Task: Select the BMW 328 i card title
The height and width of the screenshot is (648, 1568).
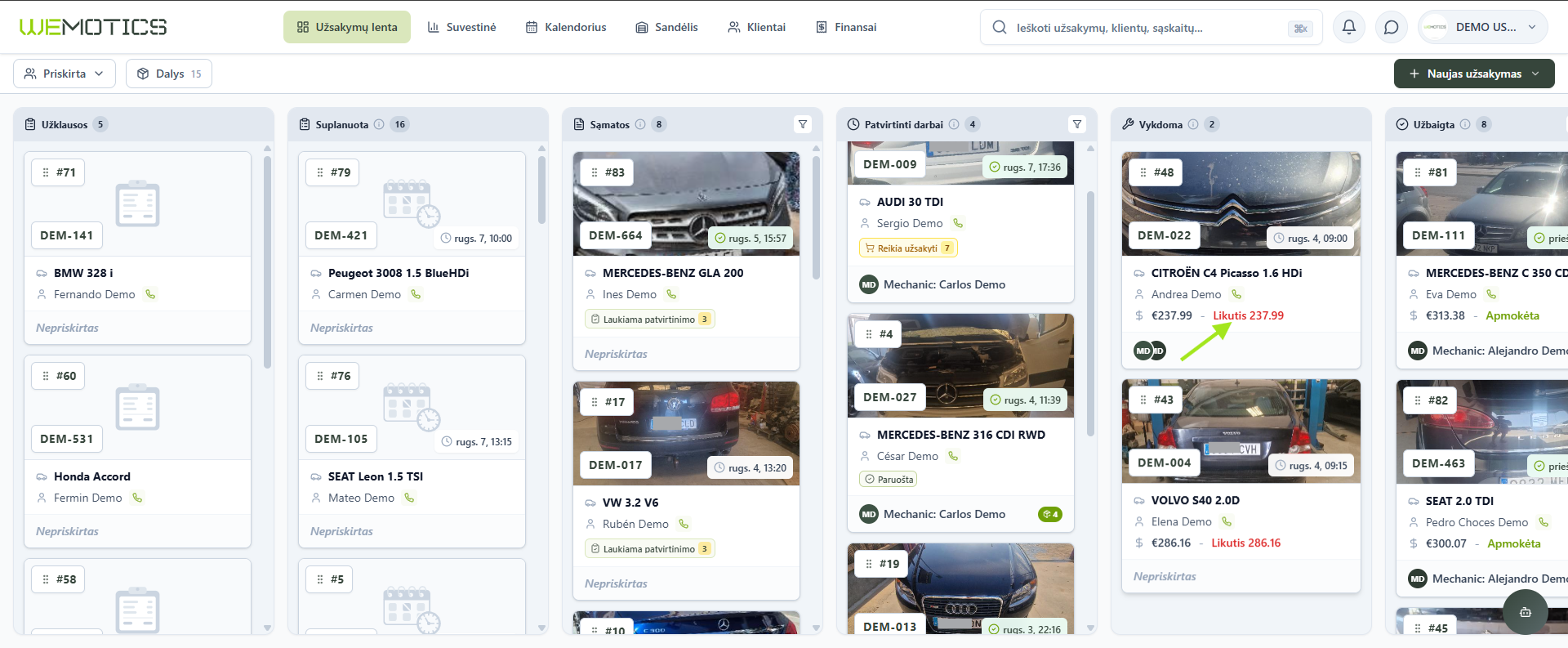Action: 83,273
